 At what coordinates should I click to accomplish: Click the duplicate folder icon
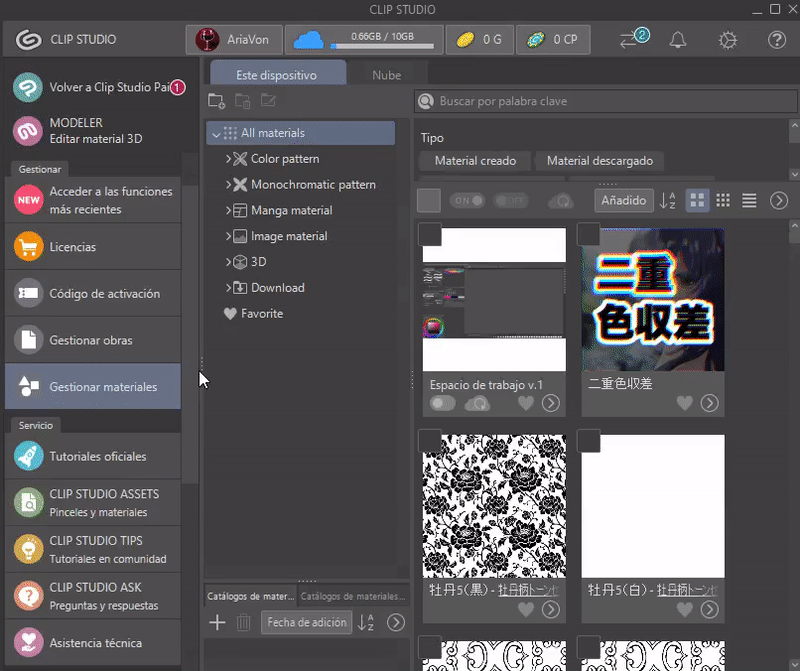tap(242, 101)
